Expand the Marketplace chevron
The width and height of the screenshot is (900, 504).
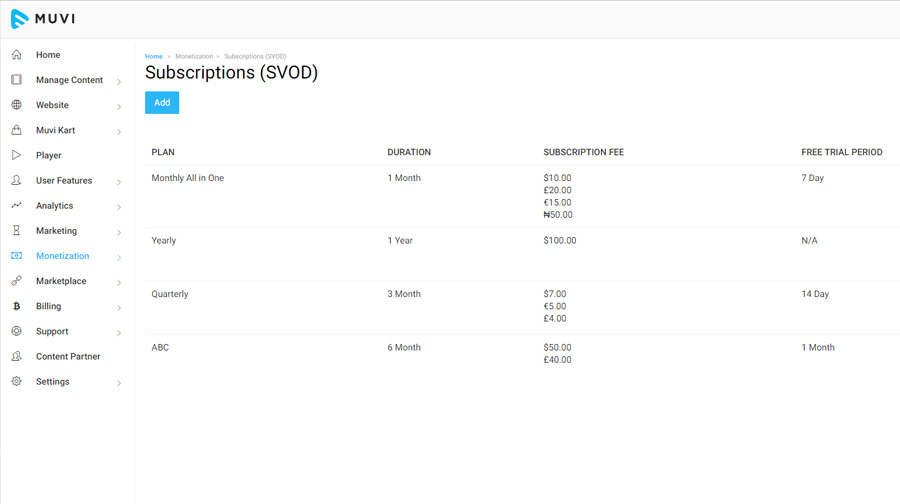[x=119, y=283]
